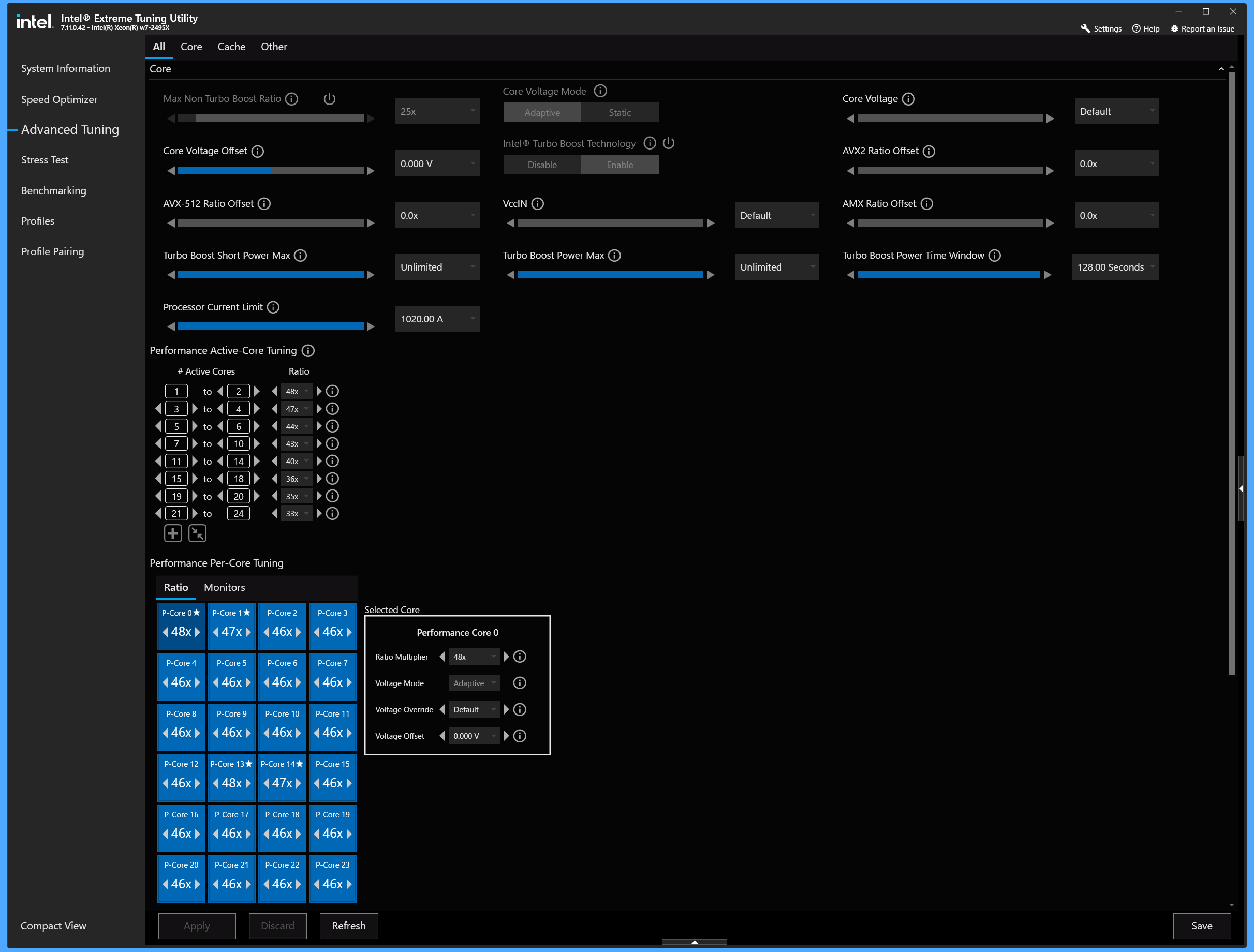Show info for Turbo Boost Short Power Max
Image resolution: width=1254 pixels, height=952 pixels.
301,256
